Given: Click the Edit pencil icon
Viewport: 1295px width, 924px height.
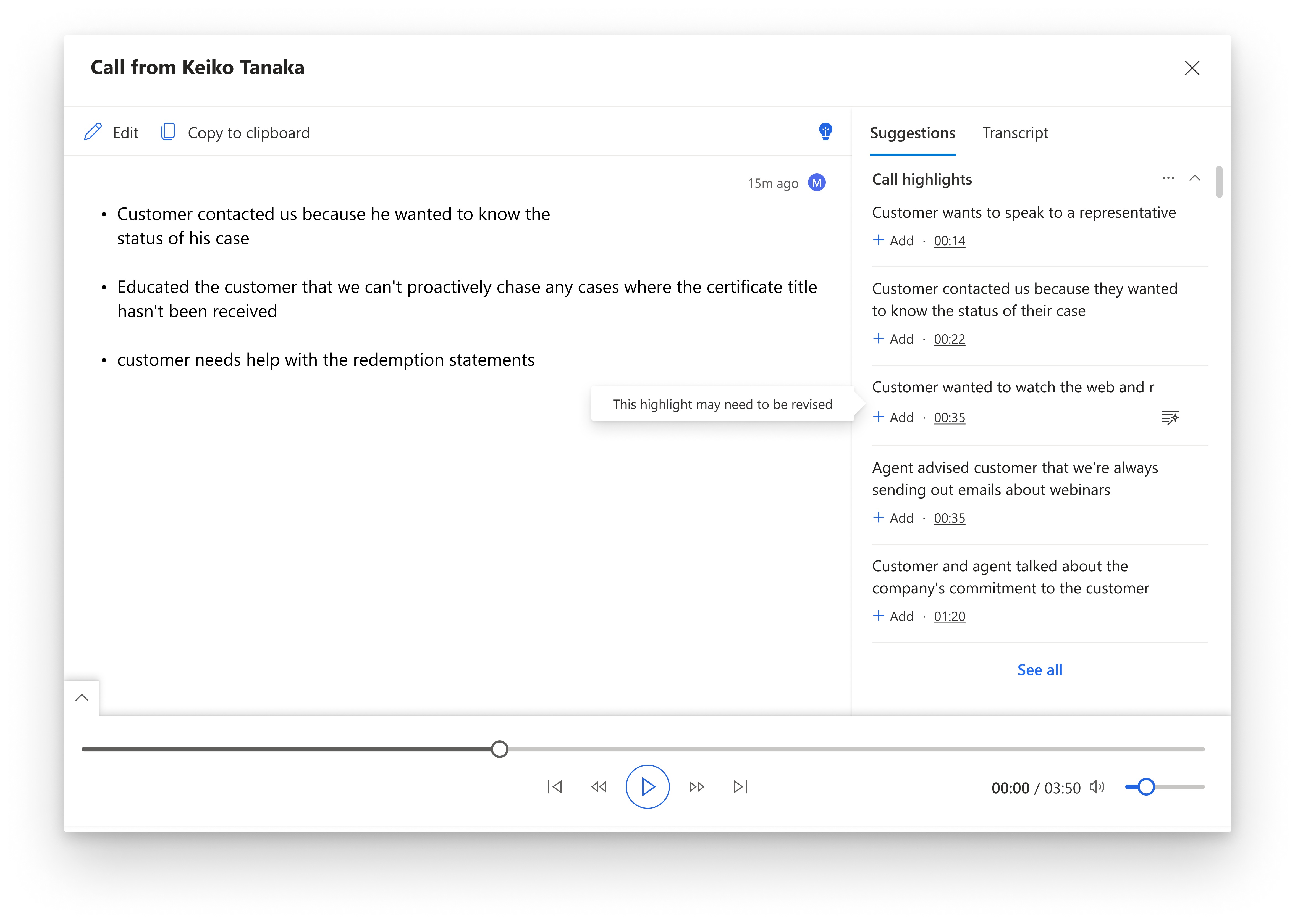Looking at the screenshot, I should pyautogui.click(x=93, y=132).
